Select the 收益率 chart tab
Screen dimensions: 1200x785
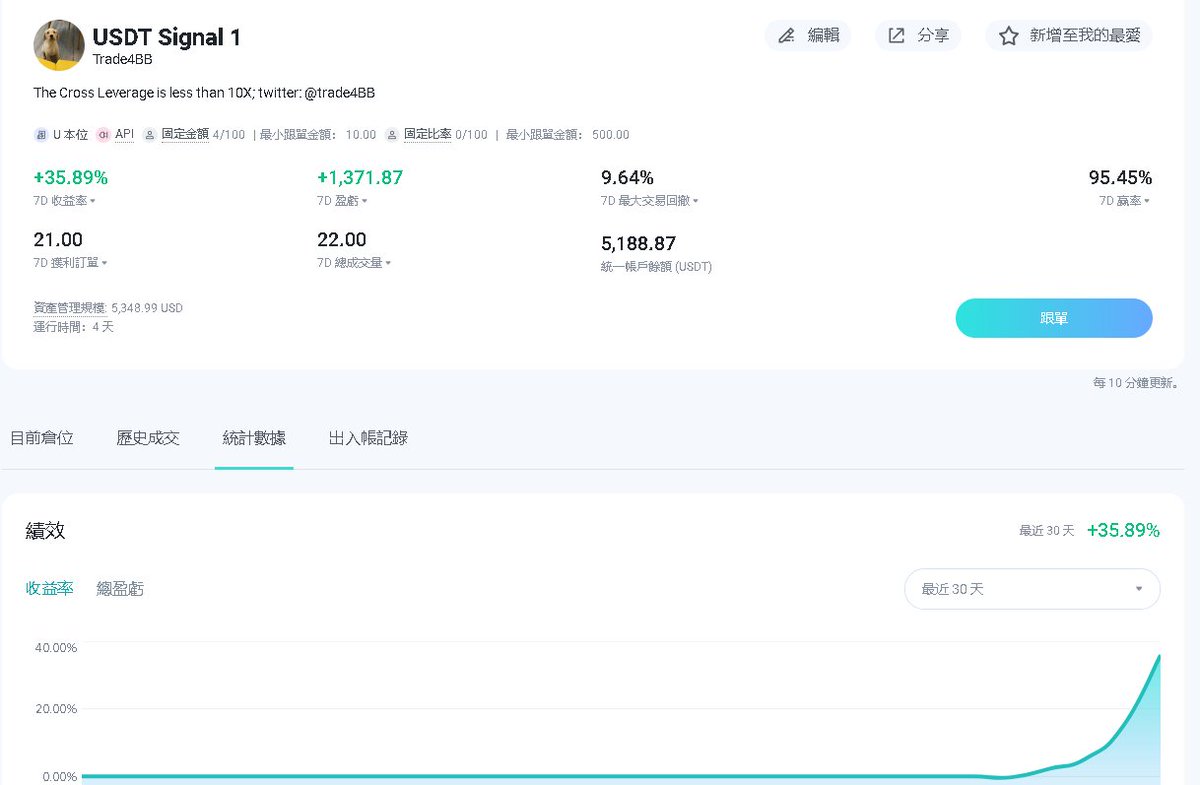pyautogui.click(x=50, y=588)
